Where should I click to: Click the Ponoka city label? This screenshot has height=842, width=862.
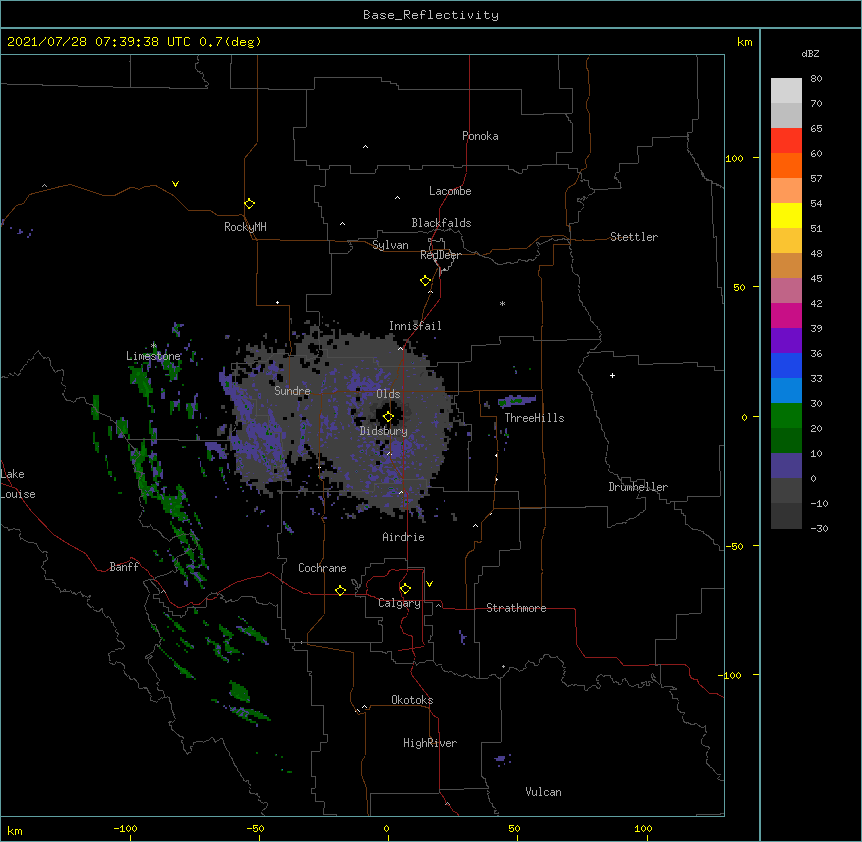[x=480, y=136]
